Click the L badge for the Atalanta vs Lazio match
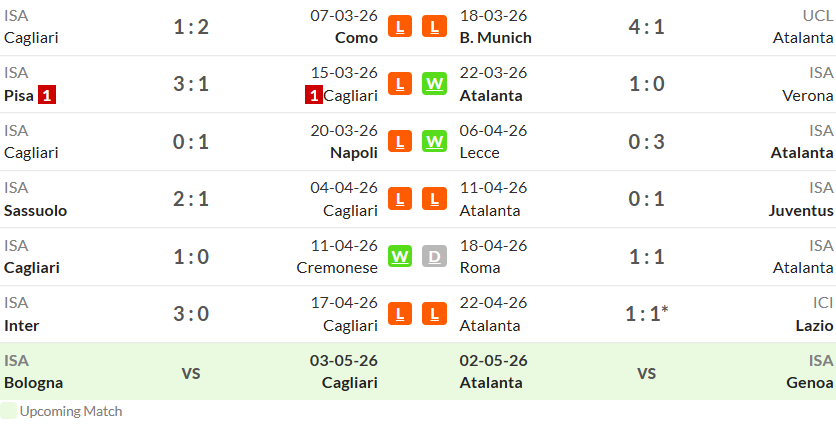The width and height of the screenshot is (836, 432). click(435, 314)
